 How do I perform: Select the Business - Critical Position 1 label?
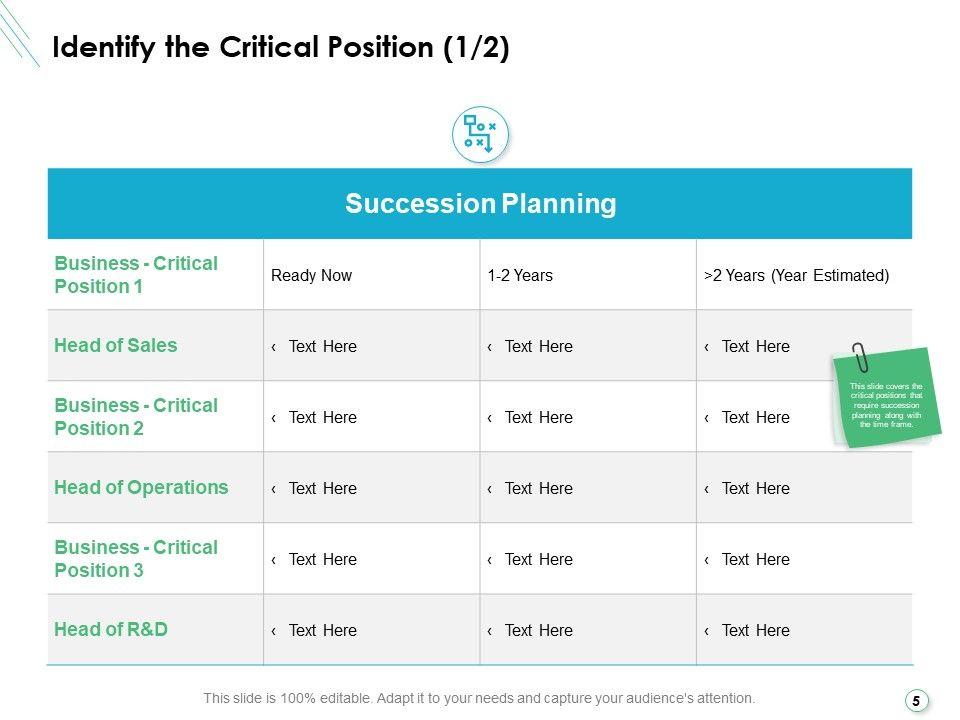pos(136,275)
